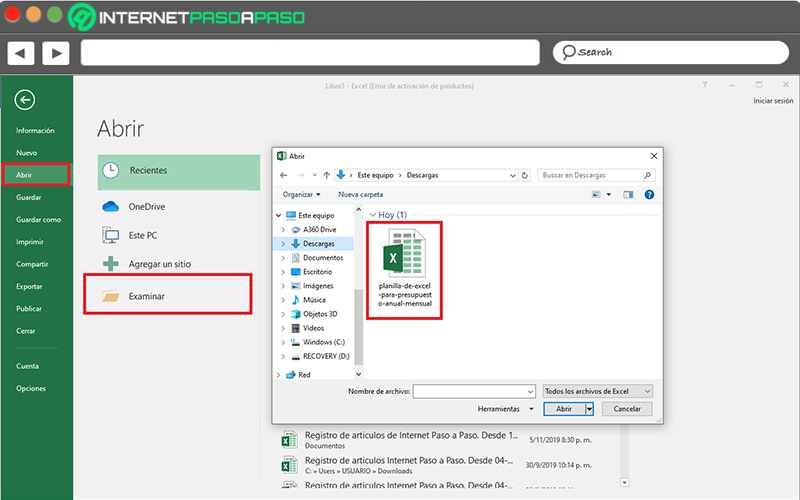
Task: Toggle the preview pane icon
Action: [x=628, y=194]
